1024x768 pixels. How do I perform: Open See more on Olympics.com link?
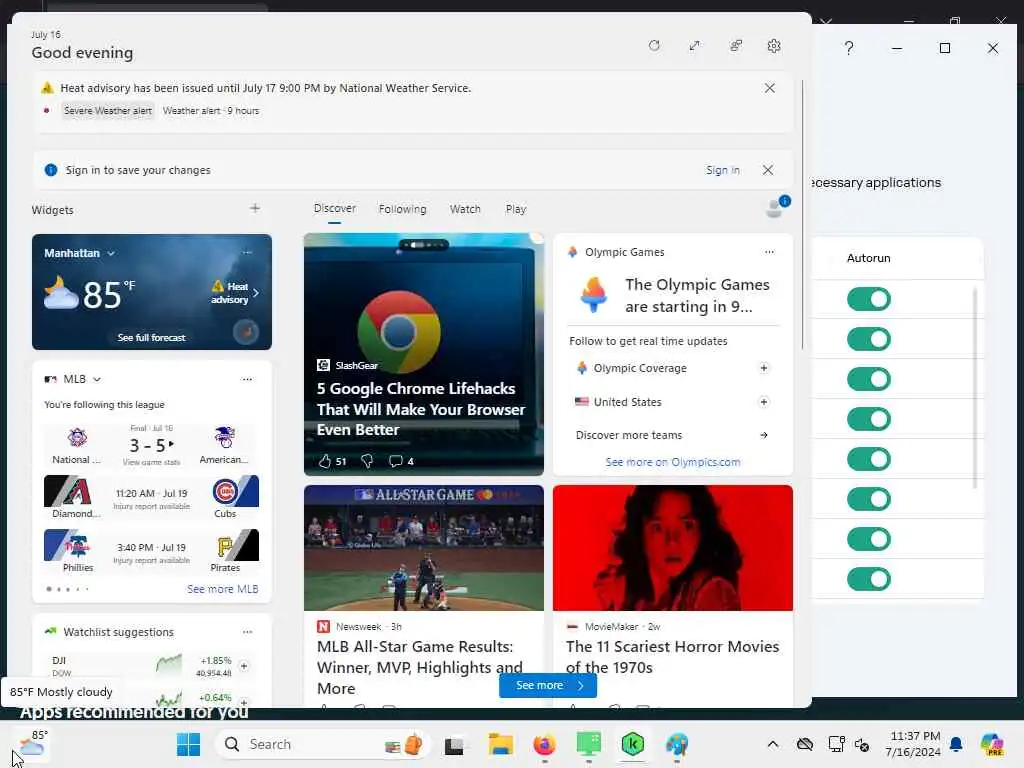coord(673,462)
